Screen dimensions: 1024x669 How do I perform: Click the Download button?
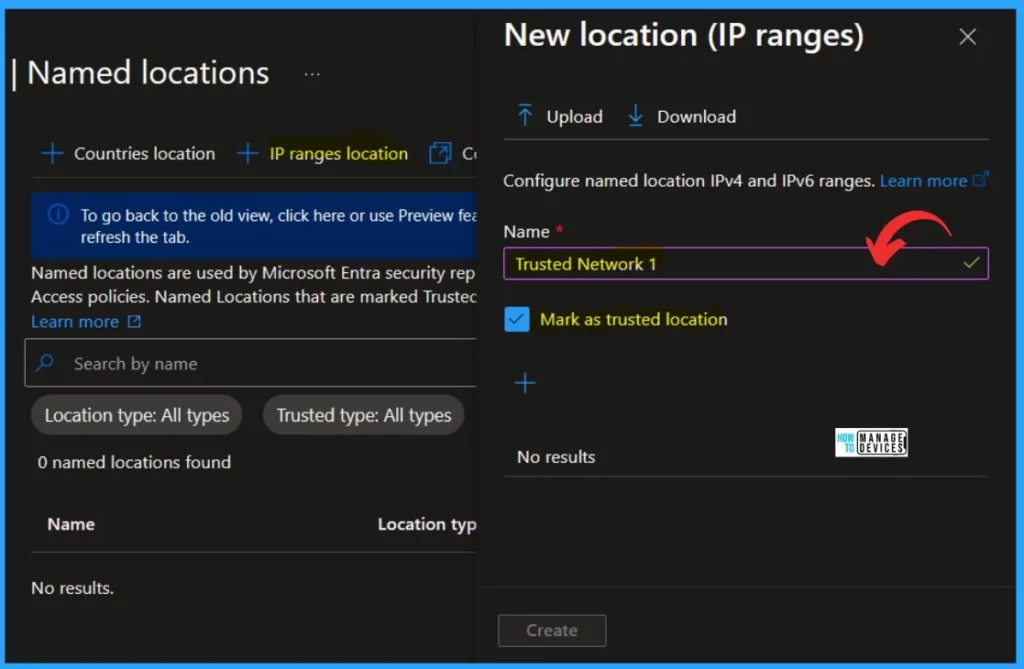pos(682,116)
